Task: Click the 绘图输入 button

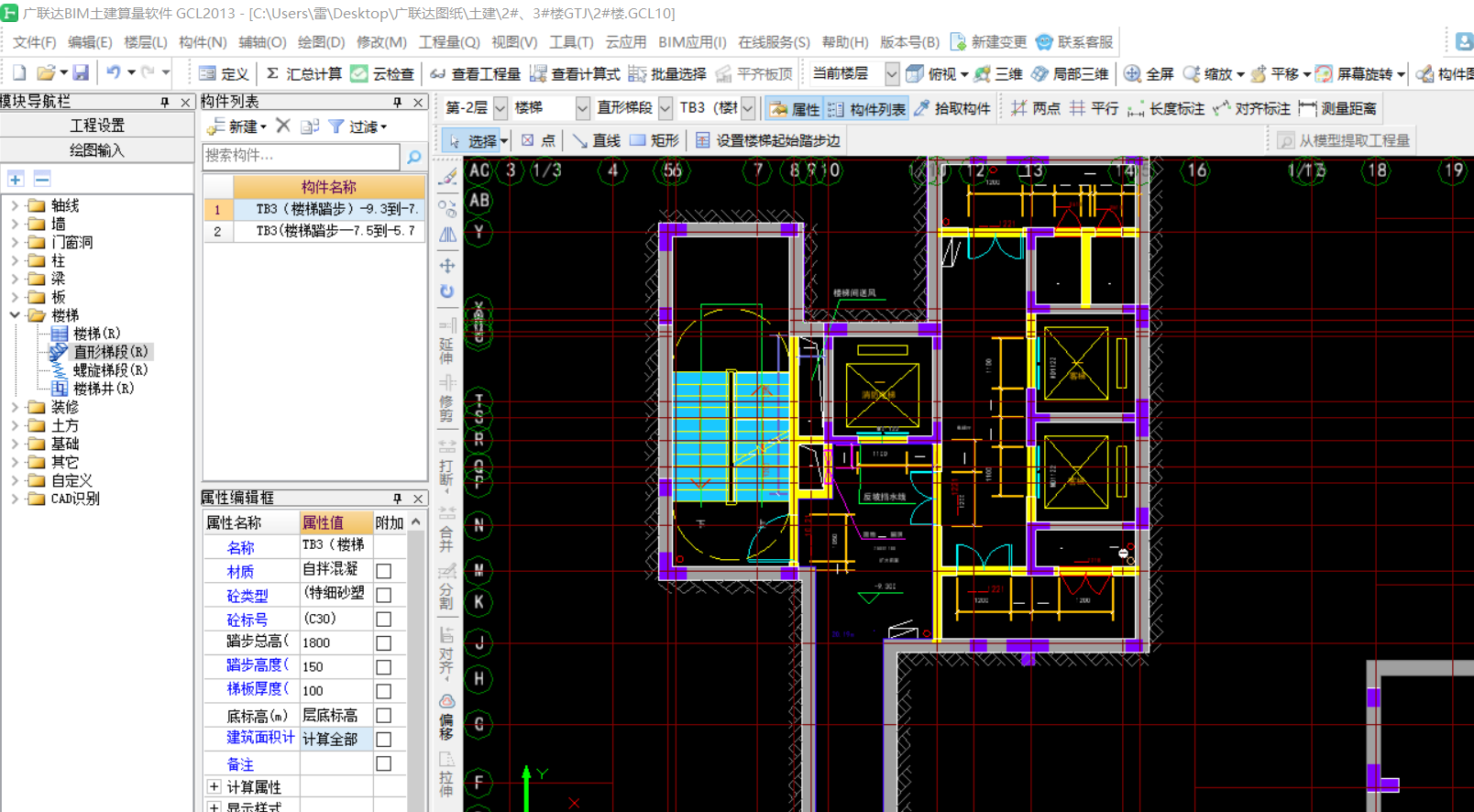Action: pyautogui.click(x=96, y=150)
